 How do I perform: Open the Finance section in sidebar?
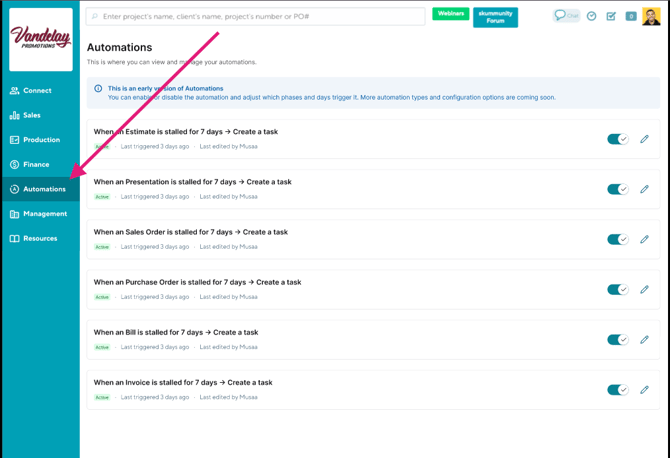(x=41, y=164)
